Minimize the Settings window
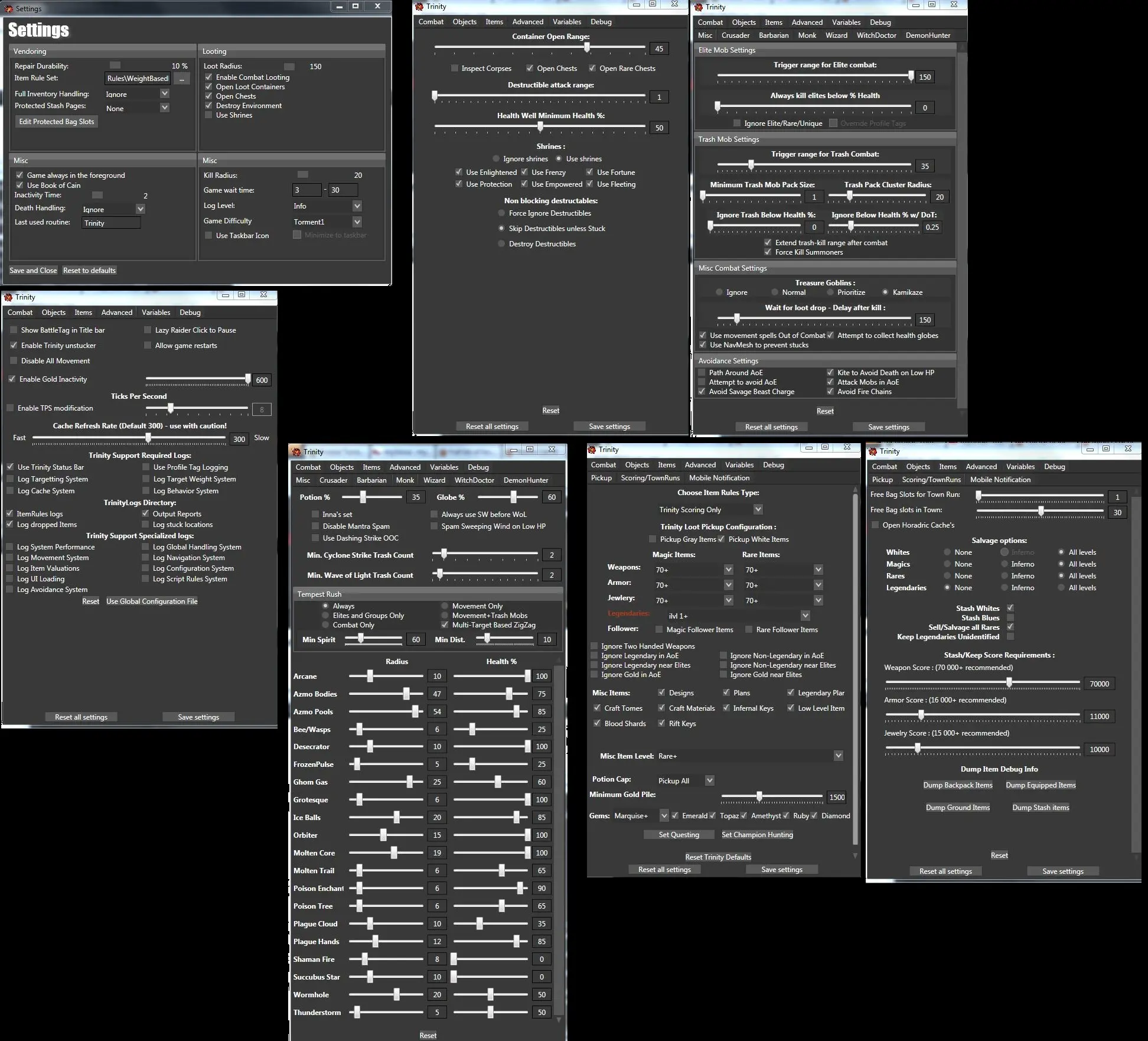1148x1041 pixels. pos(339,6)
